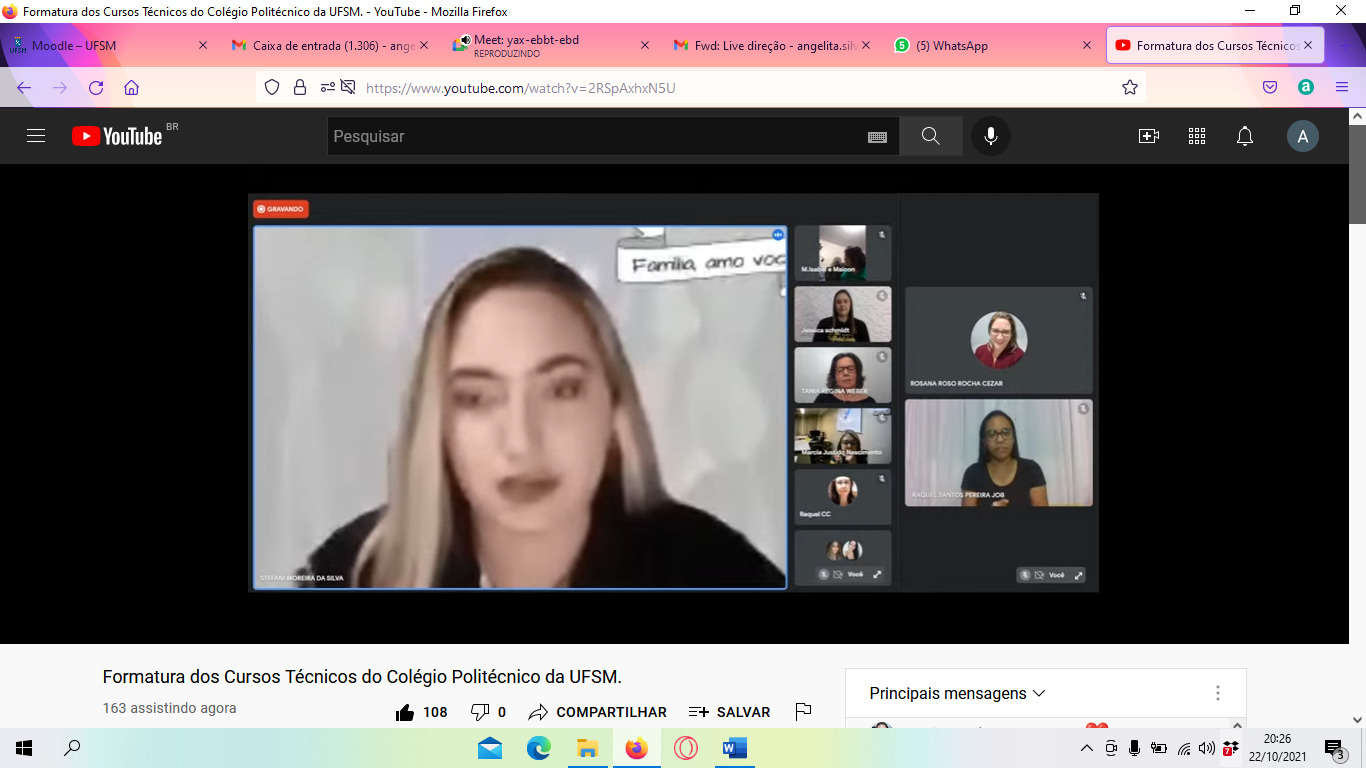Viewport: 1366px width, 768px height.
Task: Open the YouTube hamburger guide menu
Action: (36, 136)
